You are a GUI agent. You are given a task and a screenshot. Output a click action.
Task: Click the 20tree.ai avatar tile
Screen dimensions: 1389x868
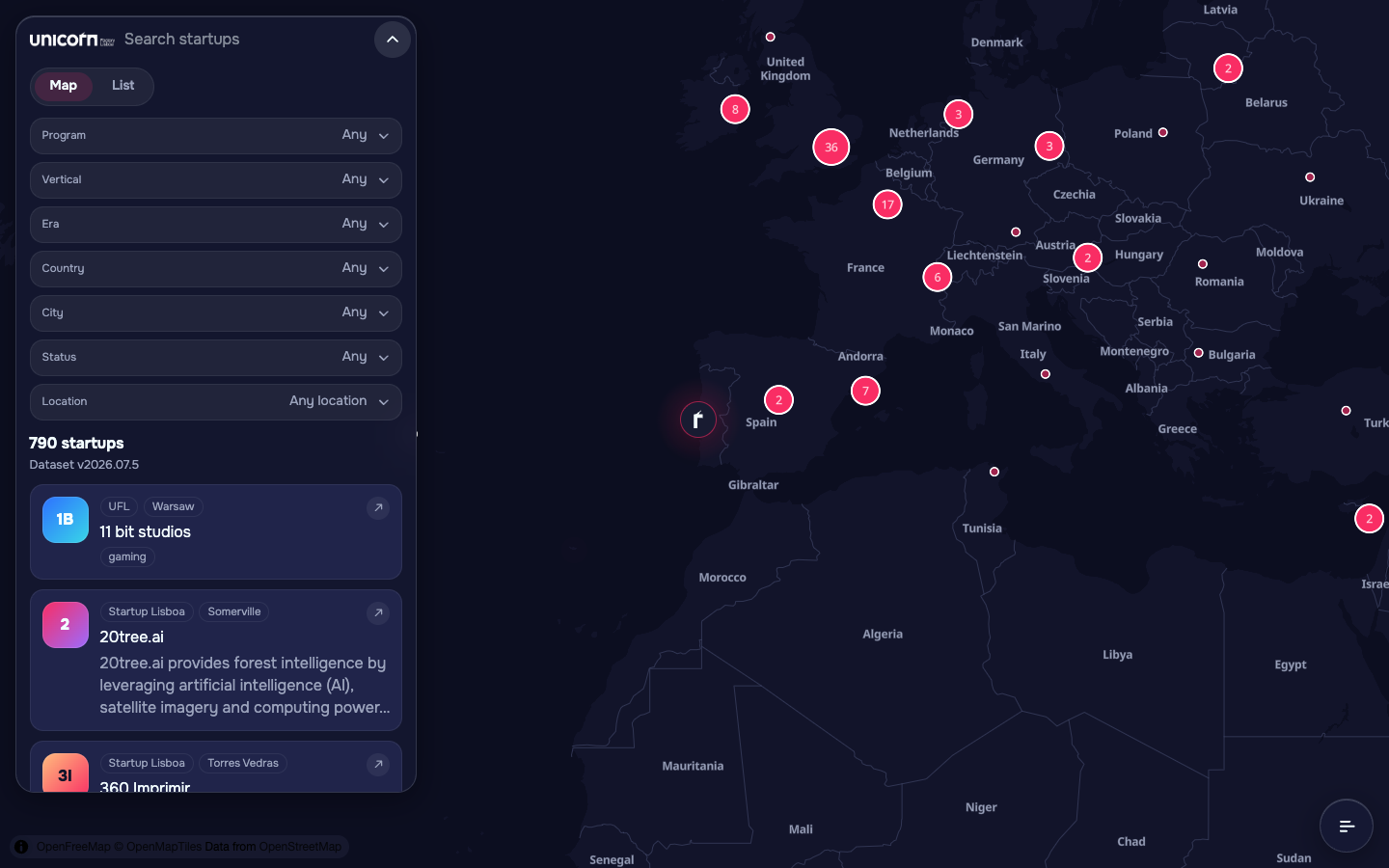click(x=66, y=625)
